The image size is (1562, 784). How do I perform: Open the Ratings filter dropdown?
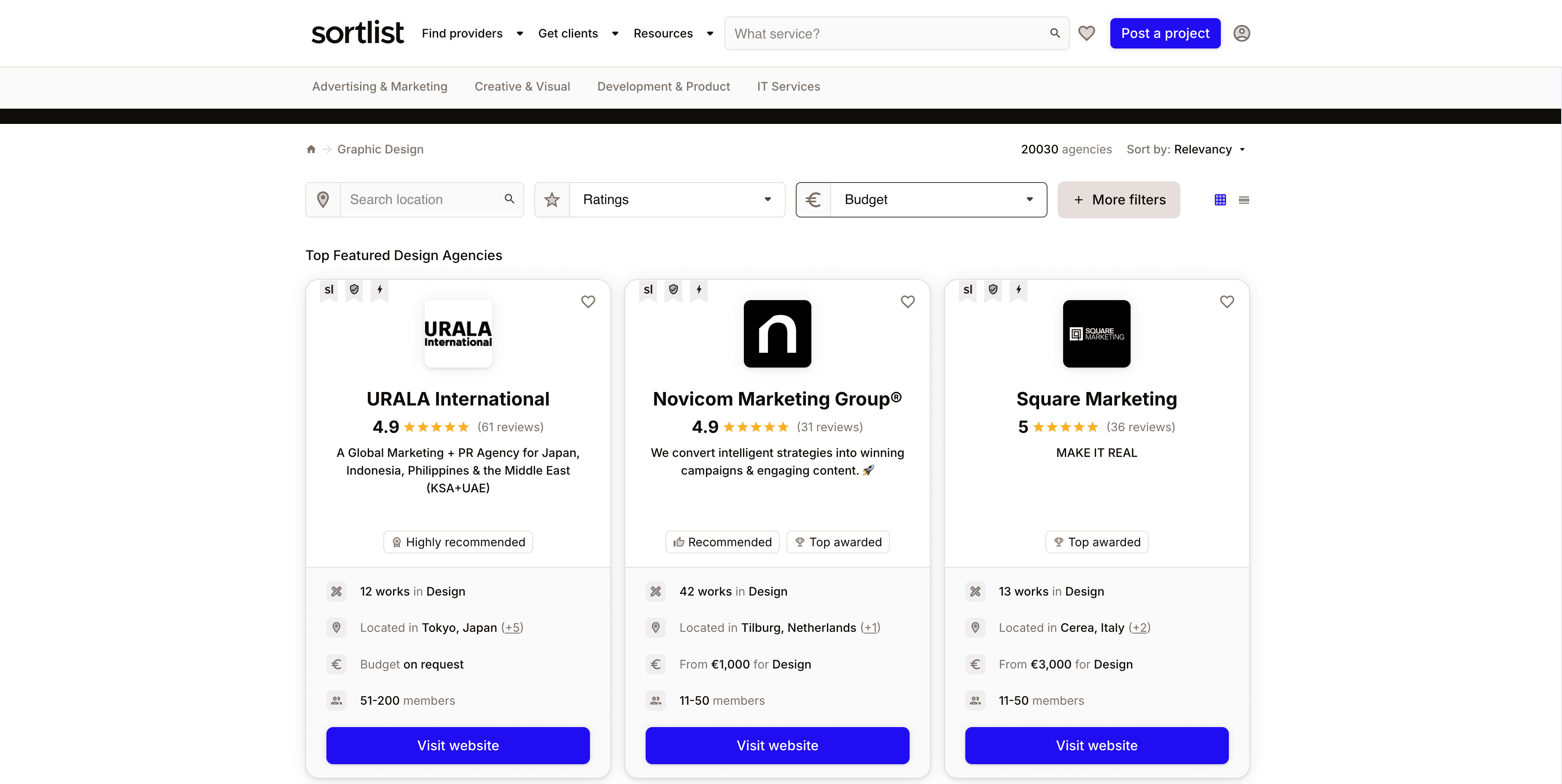(x=676, y=200)
